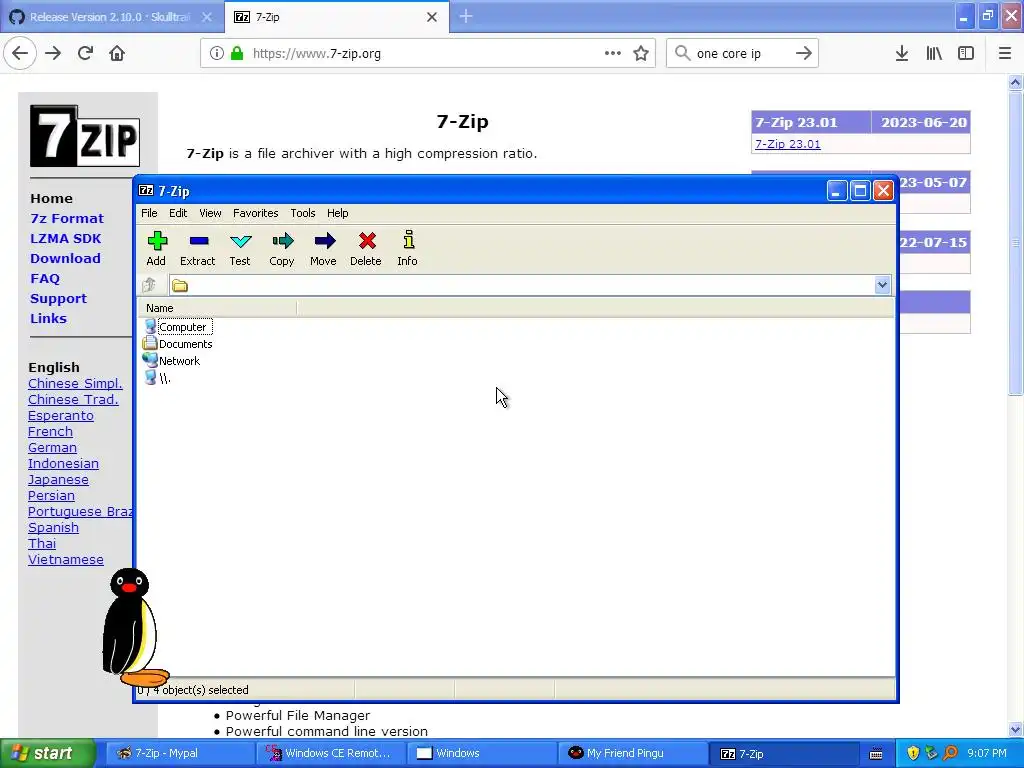Viewport: 1024px width, 768px height.
Task: Click the FAQ link
Action: (44, 278)
